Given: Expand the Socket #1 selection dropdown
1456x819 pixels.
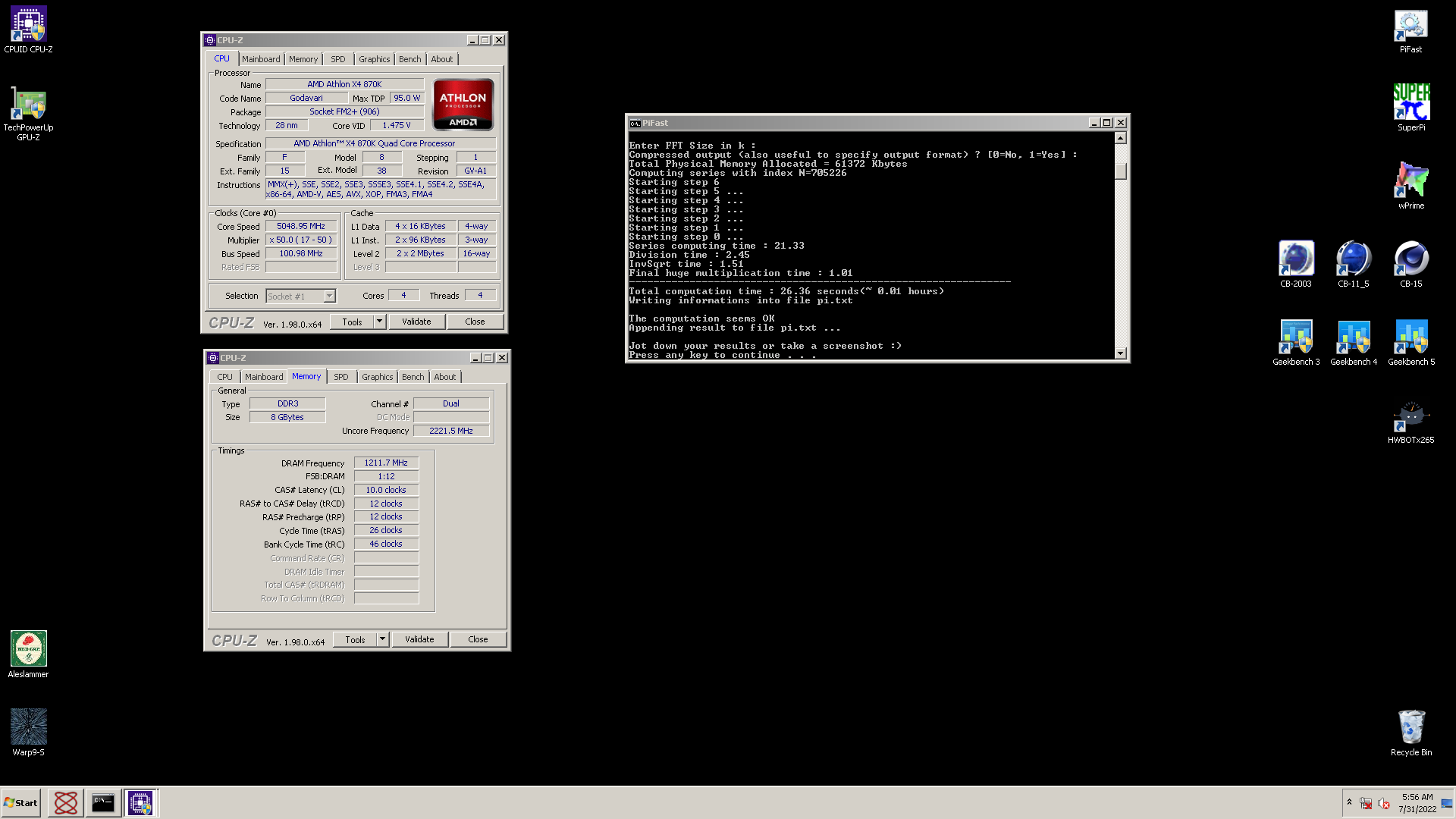Looking at the screenshot, I should point(329,297).
